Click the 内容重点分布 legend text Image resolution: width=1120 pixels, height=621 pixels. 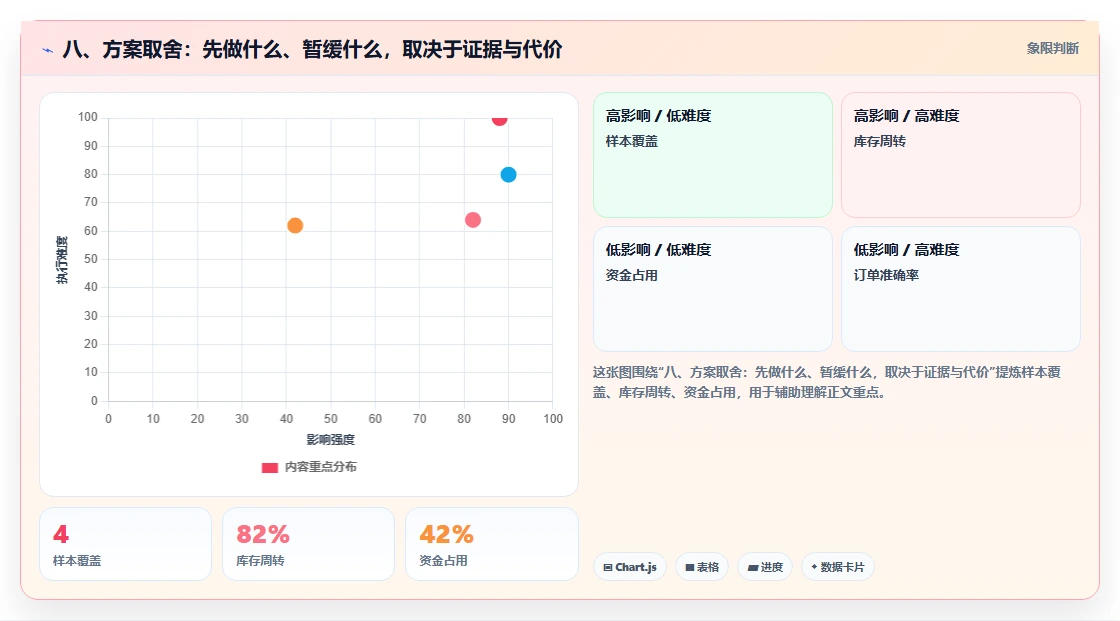tap(321, 467)
